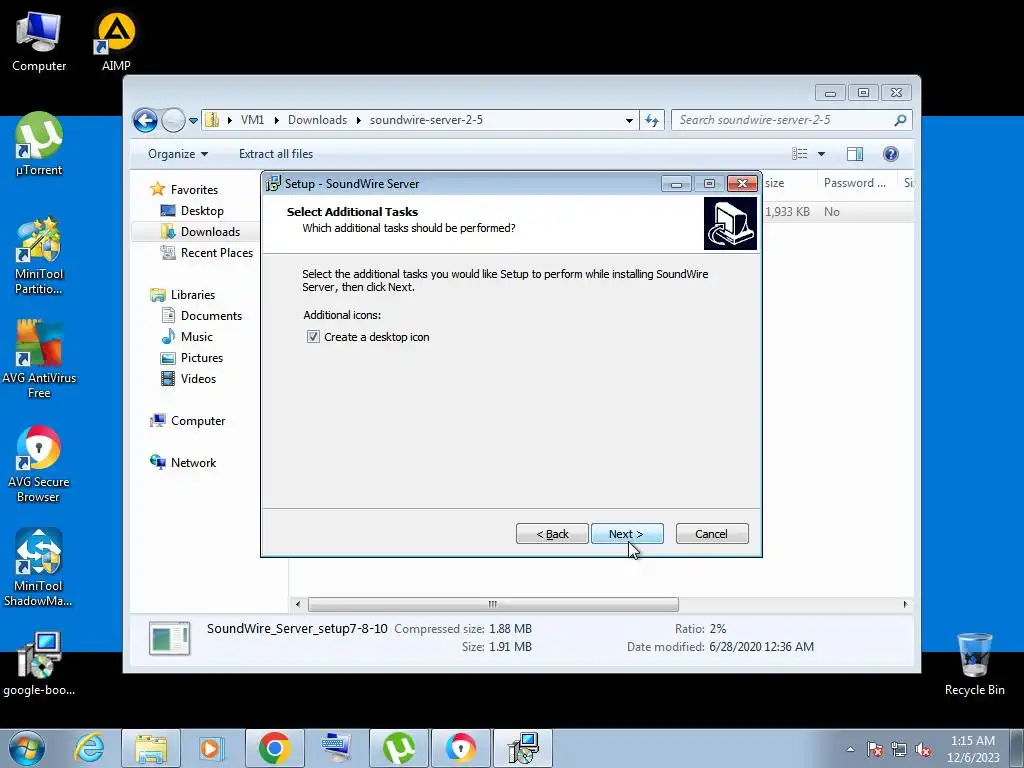1024x768 pixels.
Task: Select Videos library
Action: [198, 379]
